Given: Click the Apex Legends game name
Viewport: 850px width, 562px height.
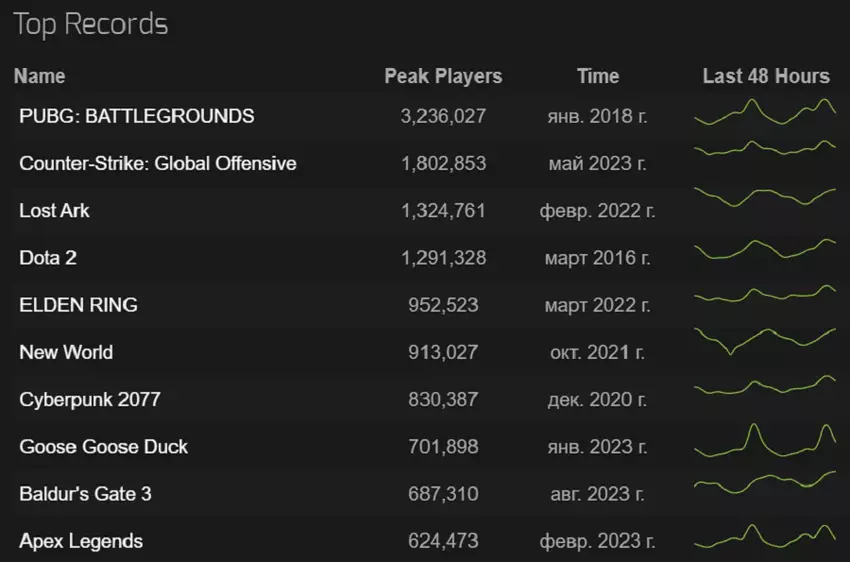Looking at the screenshot, I should (81, 541).
